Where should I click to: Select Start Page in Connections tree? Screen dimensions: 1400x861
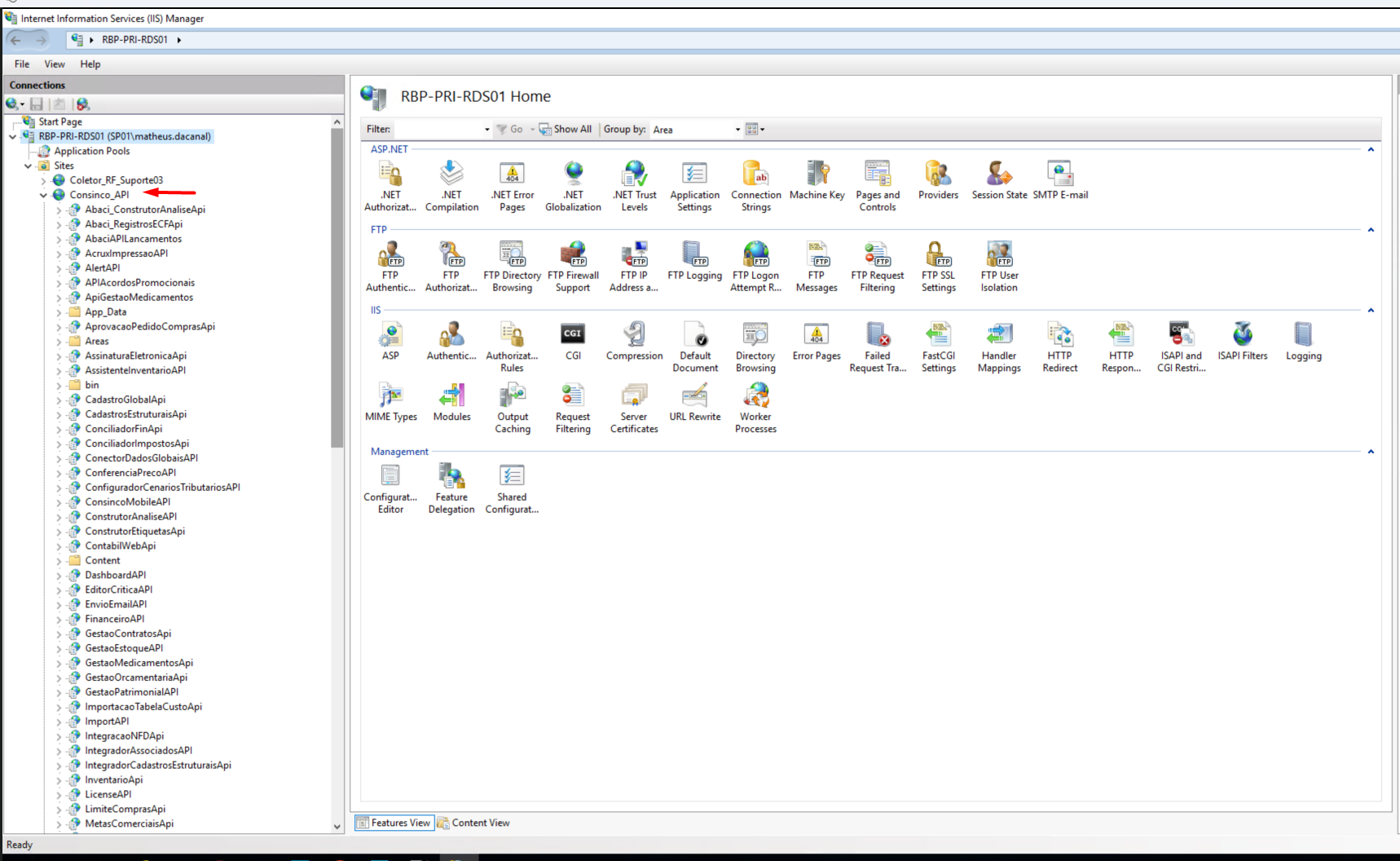60,121
